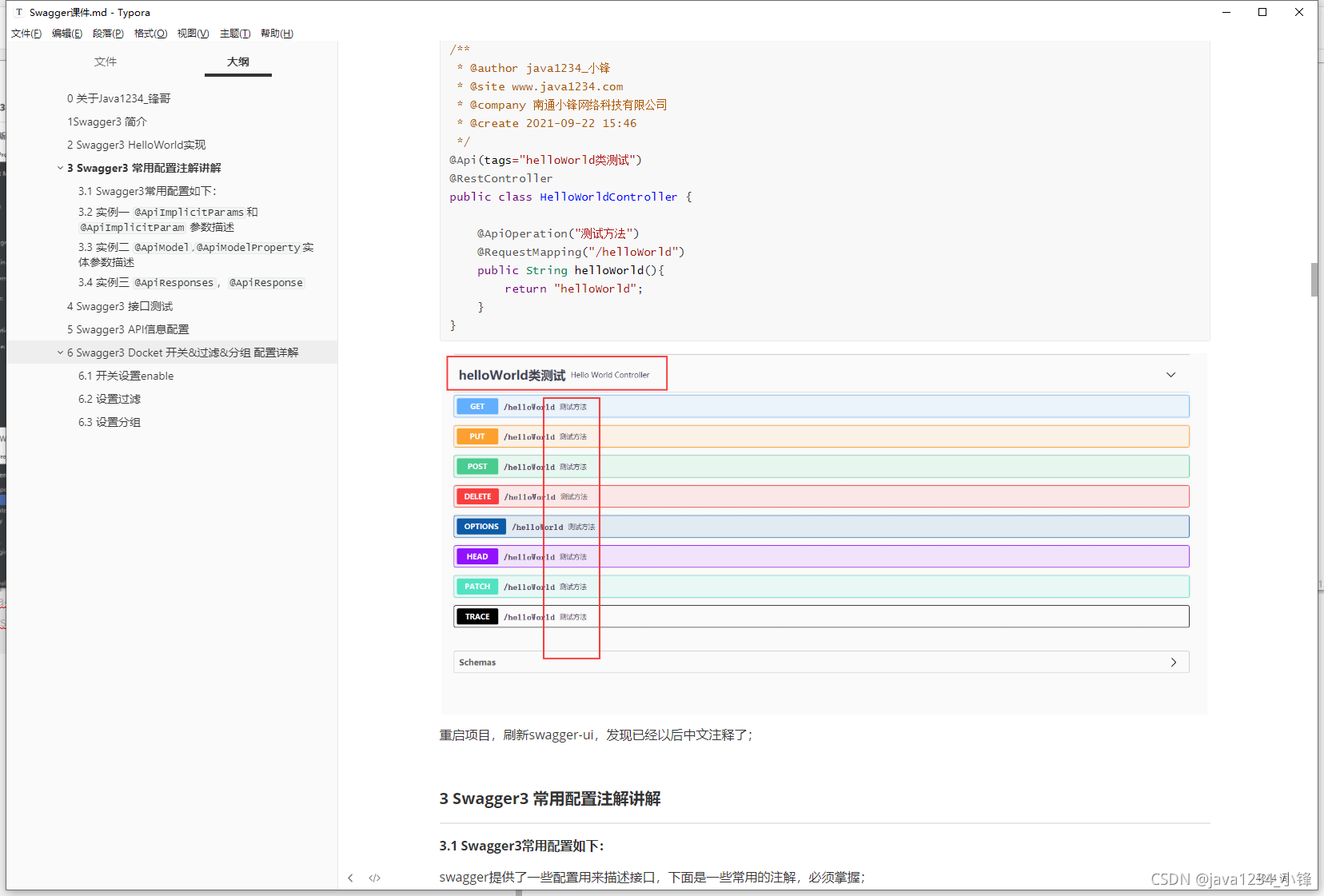
Task: Click the heading 3 Swagger3 常用配置注解讲解 in document
Action: click(x=550, y=798)
